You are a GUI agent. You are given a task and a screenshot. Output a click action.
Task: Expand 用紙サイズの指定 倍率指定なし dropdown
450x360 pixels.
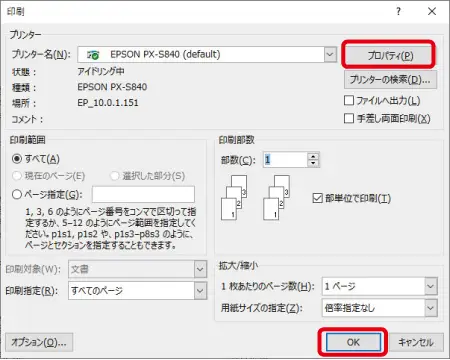(x=430, y=308)
